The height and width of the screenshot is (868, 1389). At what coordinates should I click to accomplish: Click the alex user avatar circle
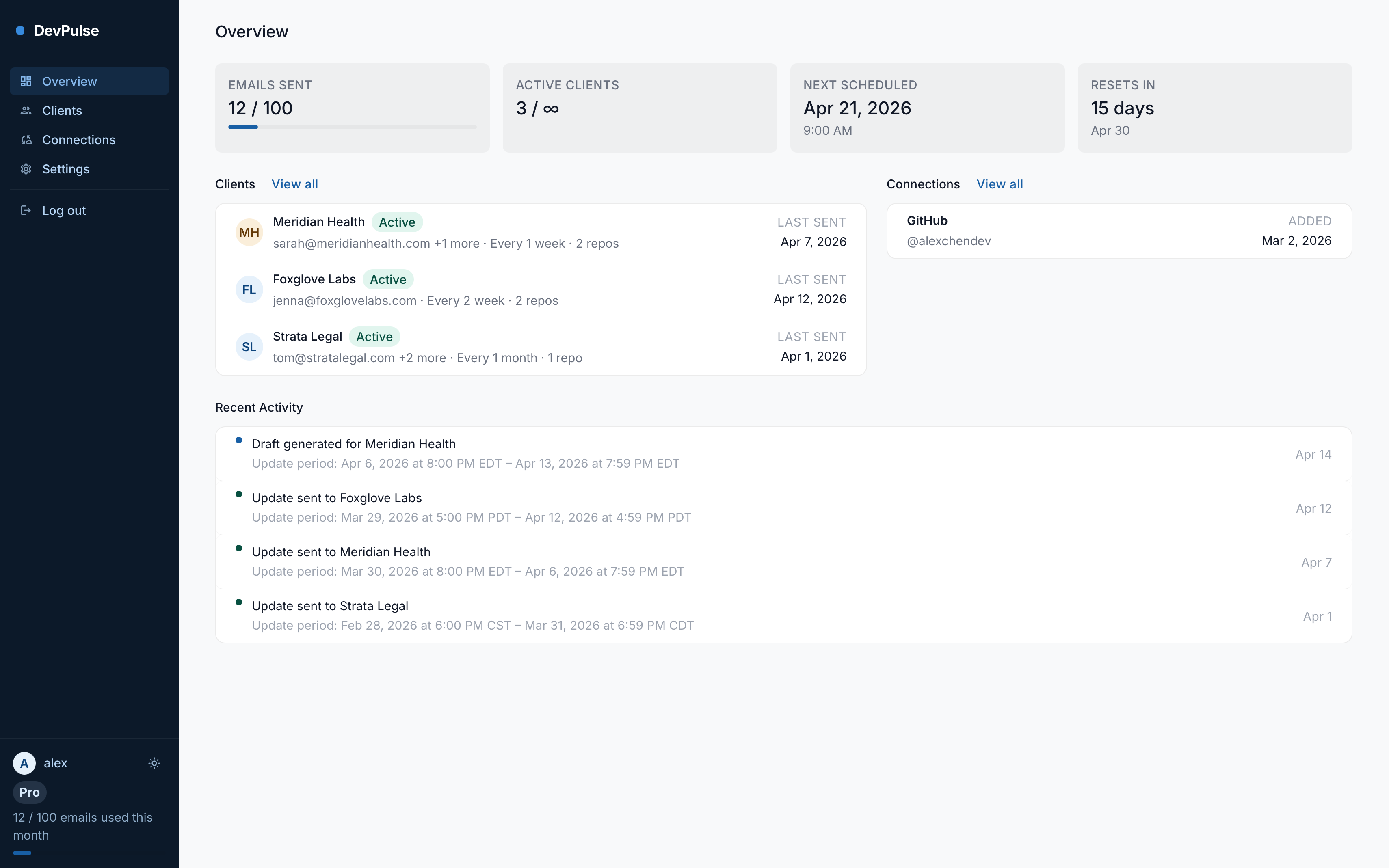point(24,763)
